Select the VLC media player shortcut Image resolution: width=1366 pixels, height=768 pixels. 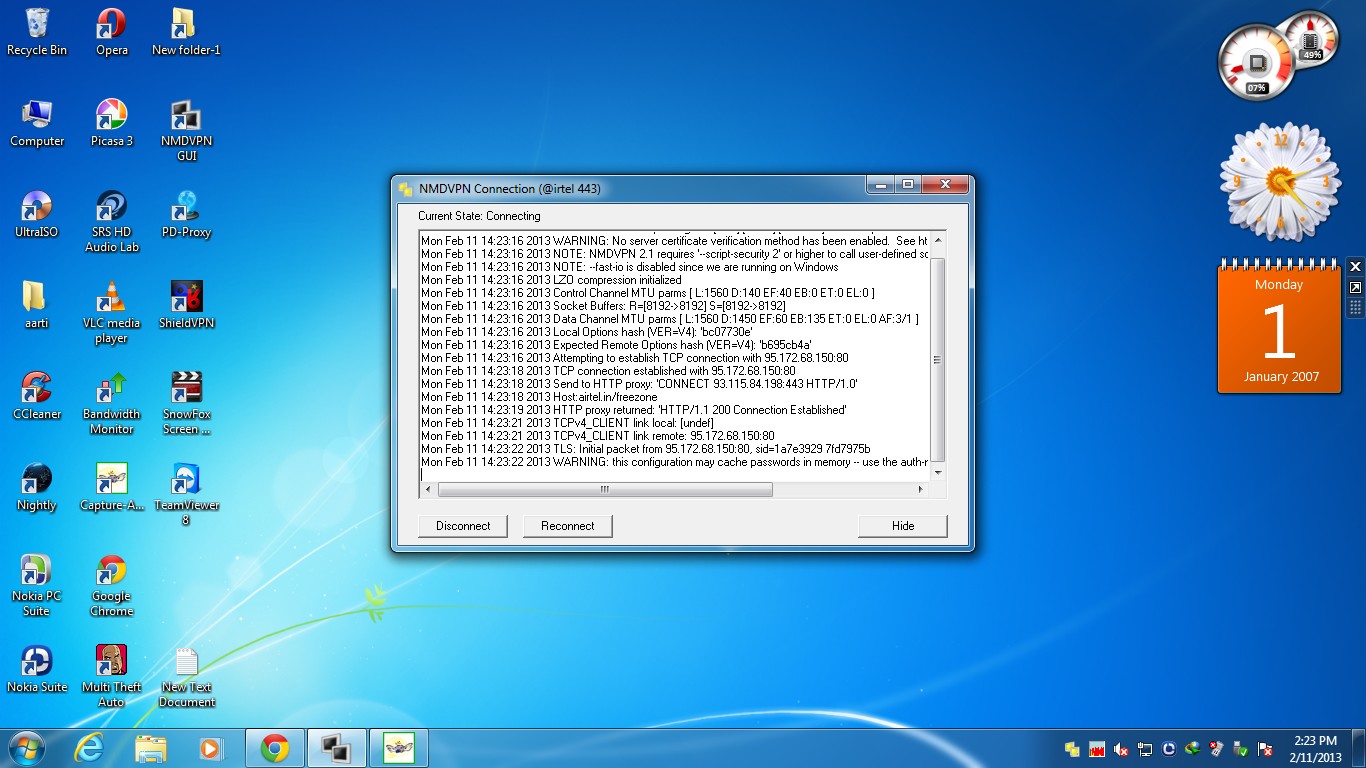[111, 312]
